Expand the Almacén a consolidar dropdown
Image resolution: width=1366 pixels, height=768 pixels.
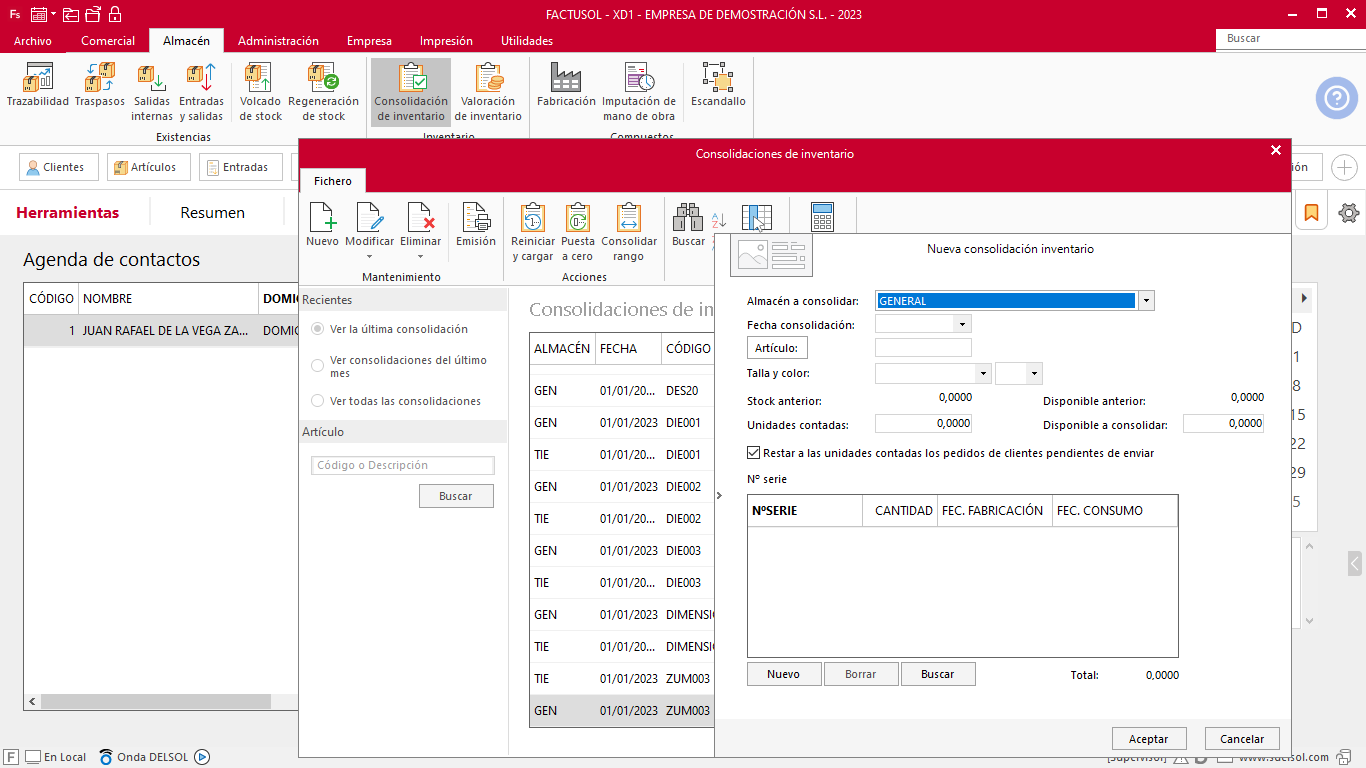tap(1146, 301)
